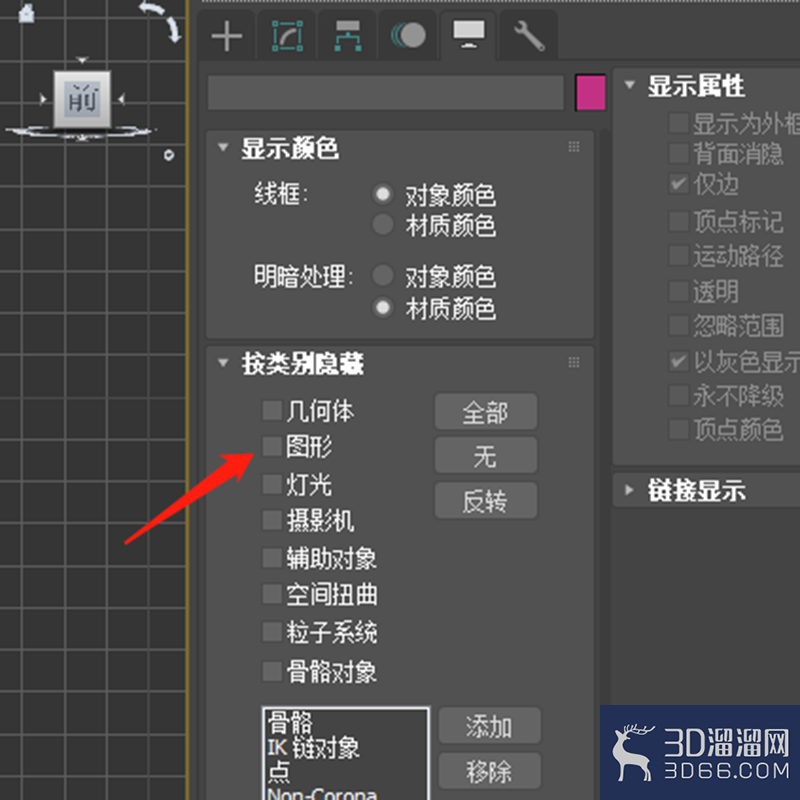The image size is (800, 800).
Task: Select 对象颜色 radio for 线框
Action: (383, 194)
